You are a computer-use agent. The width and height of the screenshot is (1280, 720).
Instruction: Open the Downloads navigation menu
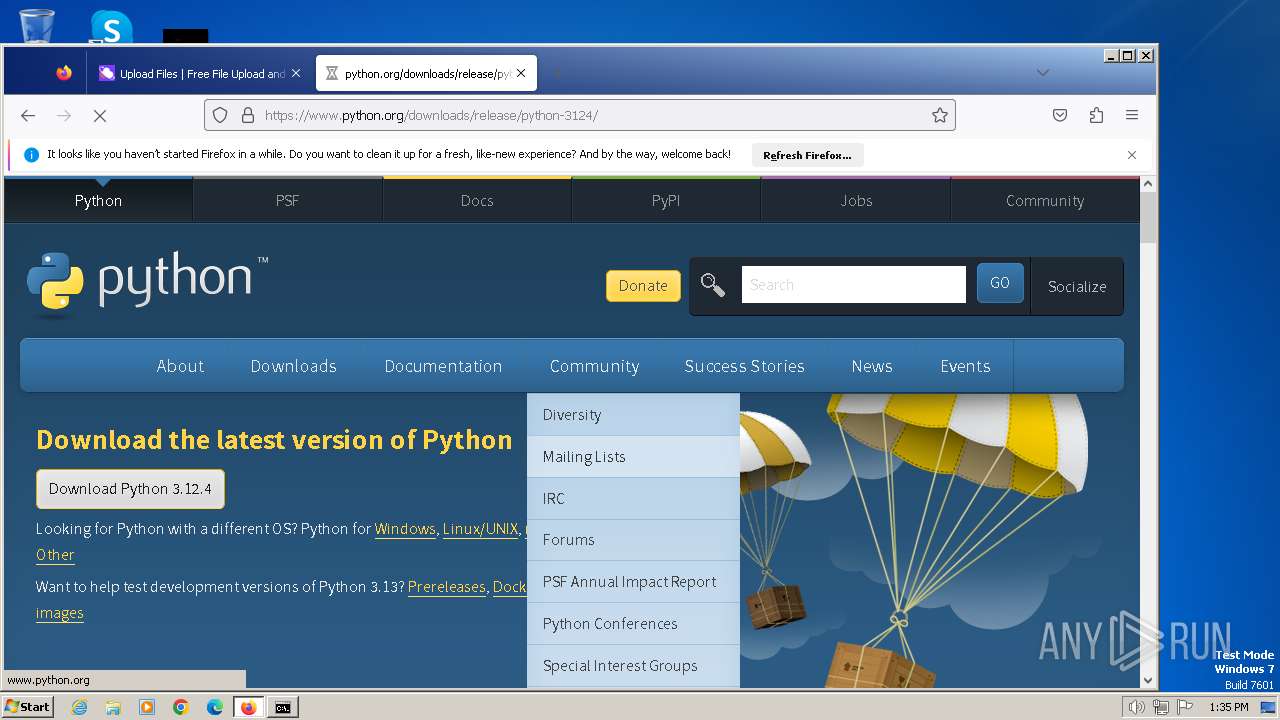(293, 366)
